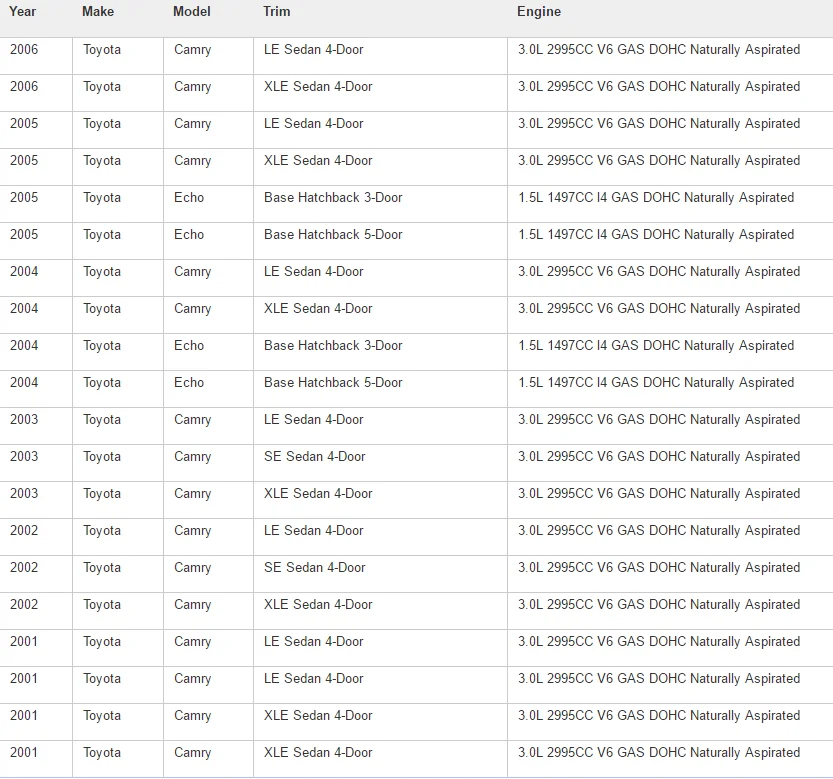Click Toyota make cell in 2005 Echo 3-Door row

point(118,204)
